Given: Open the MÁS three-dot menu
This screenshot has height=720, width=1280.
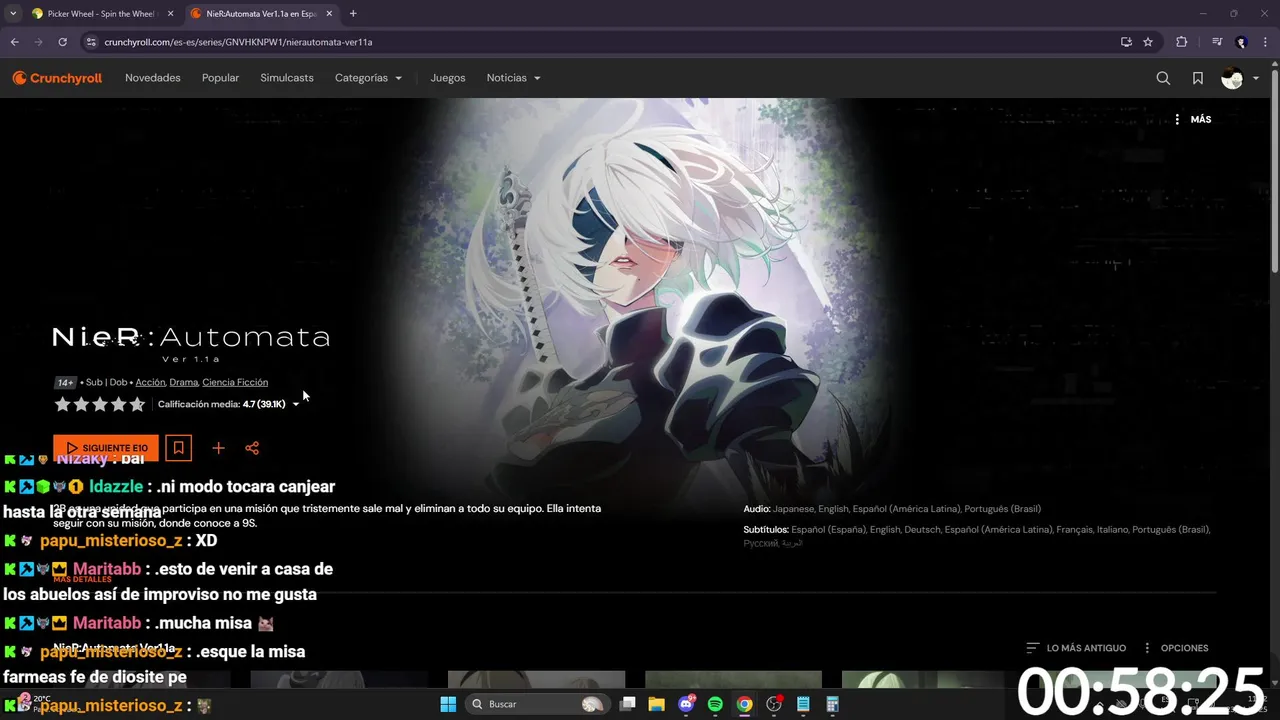Looking at the screenshot, I should tap(1192, 119).
